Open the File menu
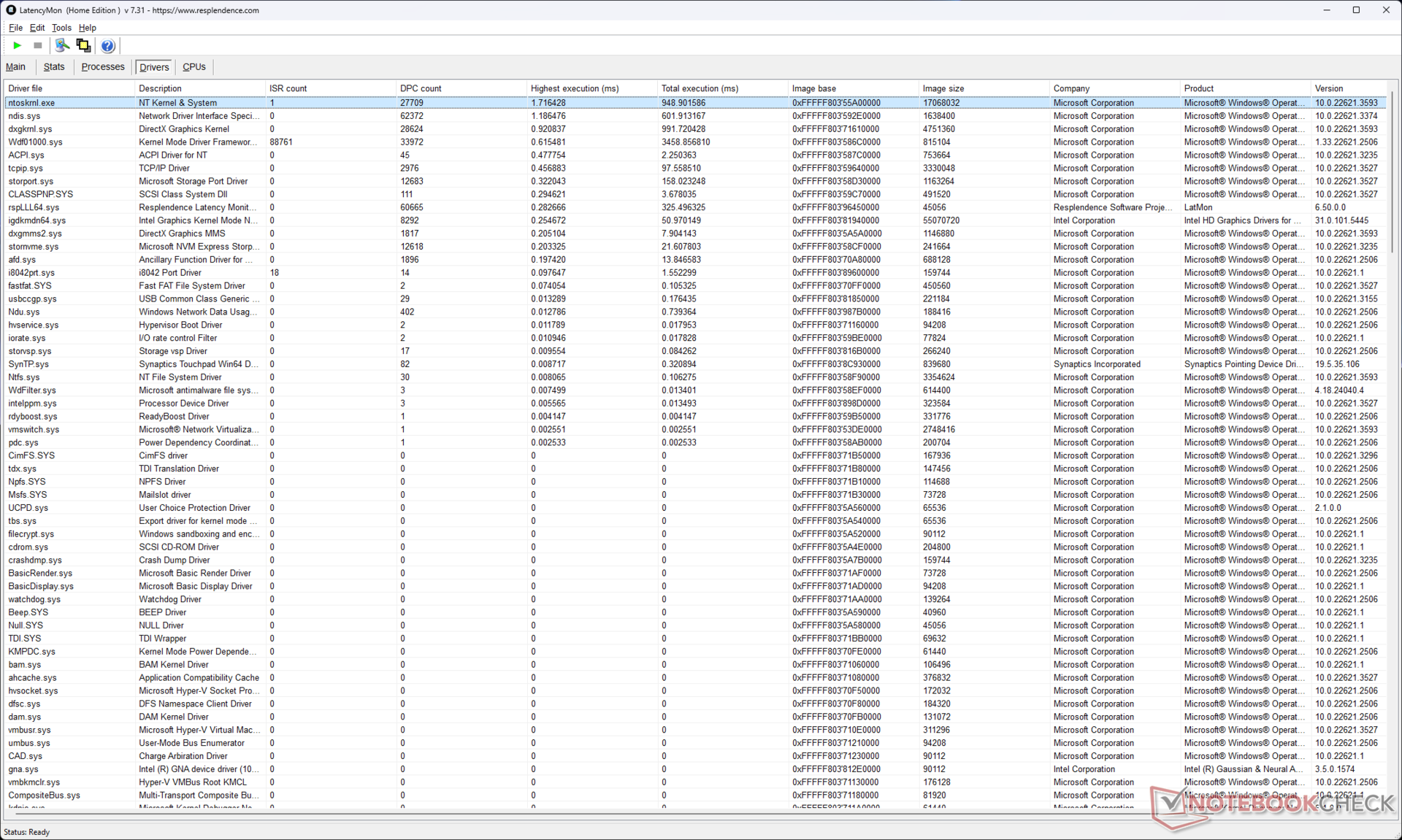1402x840 pixels. 15,28
